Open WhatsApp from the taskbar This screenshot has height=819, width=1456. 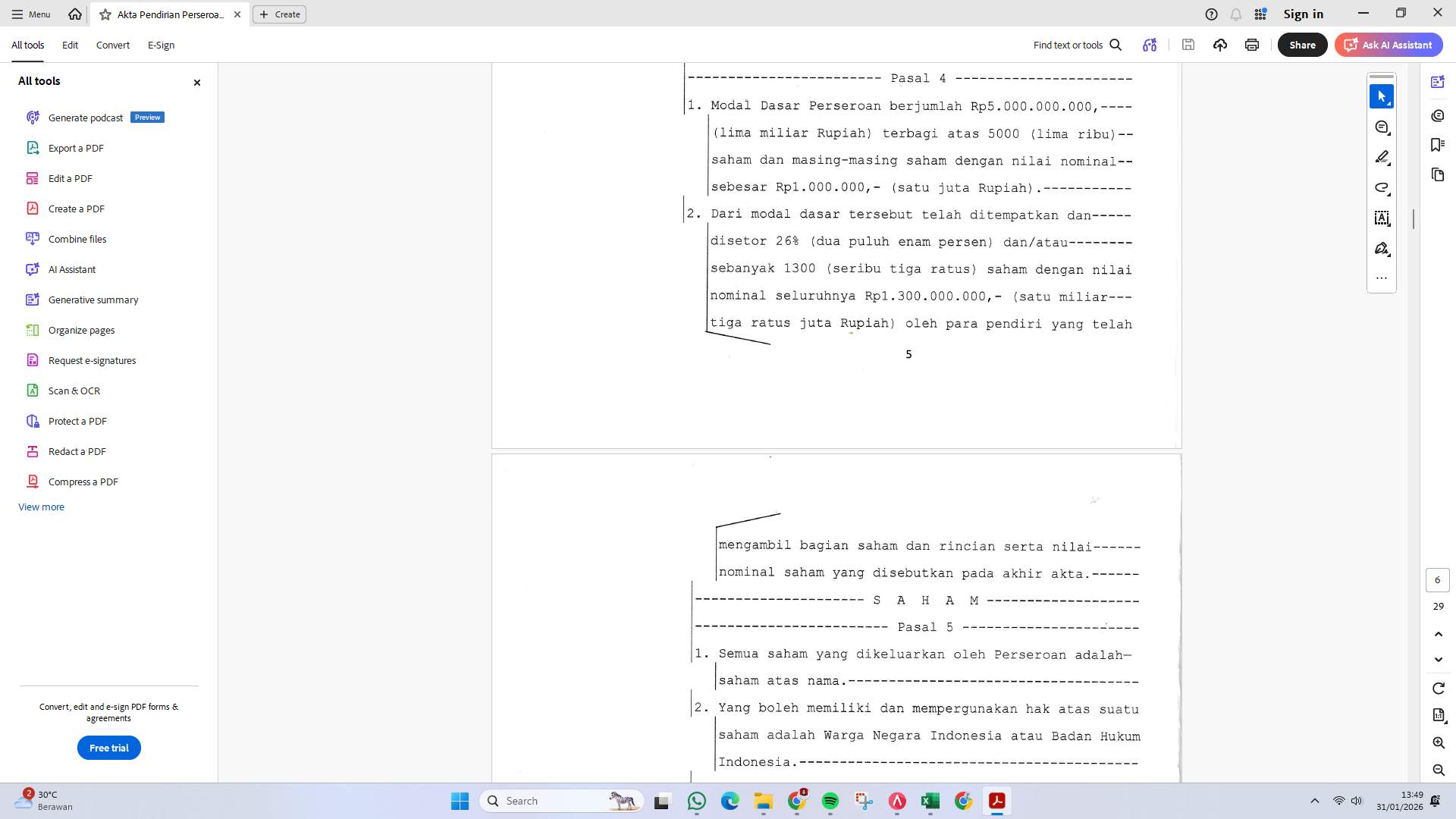point(697,801)
